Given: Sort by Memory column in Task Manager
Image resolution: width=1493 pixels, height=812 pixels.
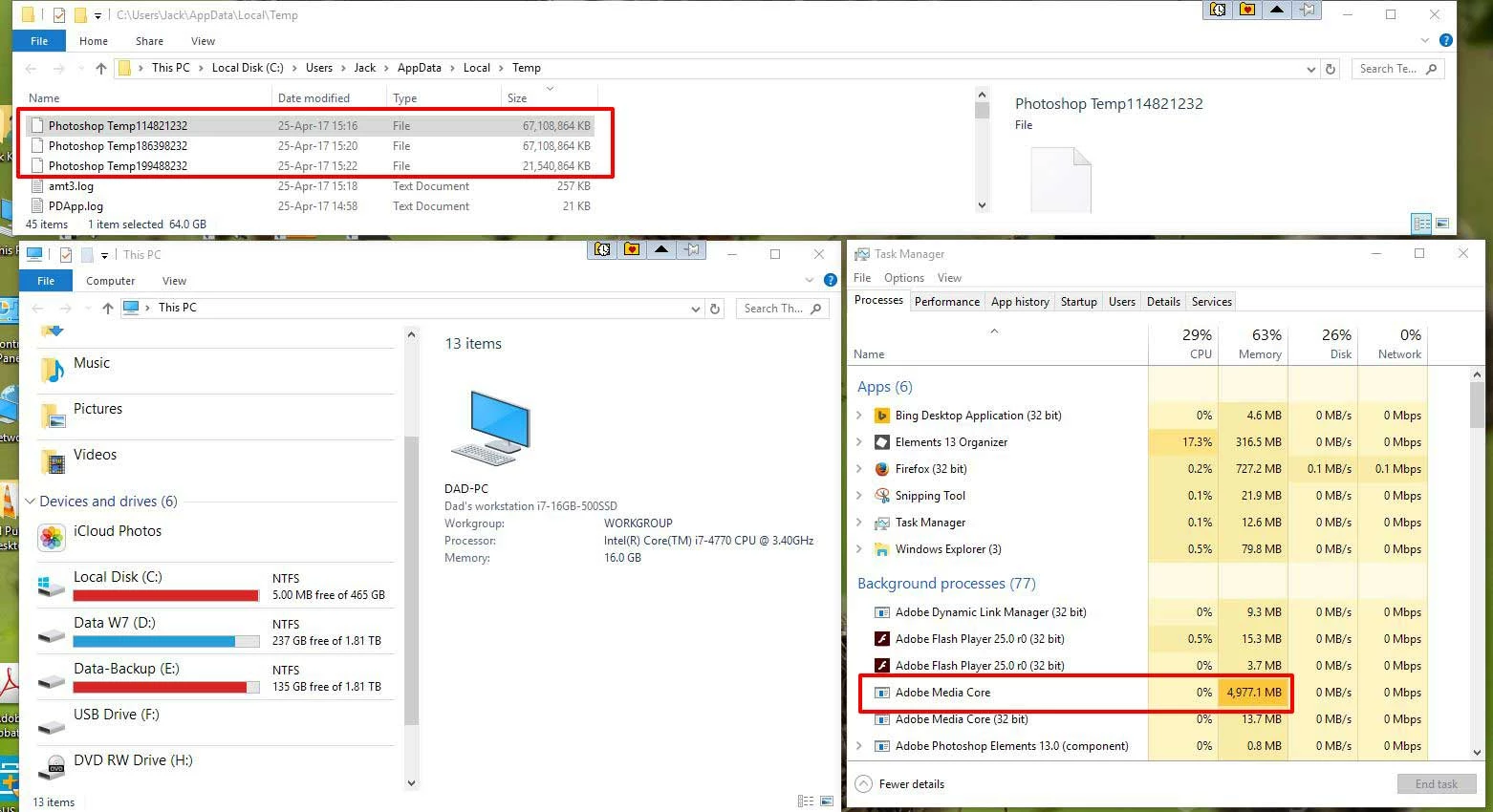Looking at the screenshot, I should (1253, 345).
